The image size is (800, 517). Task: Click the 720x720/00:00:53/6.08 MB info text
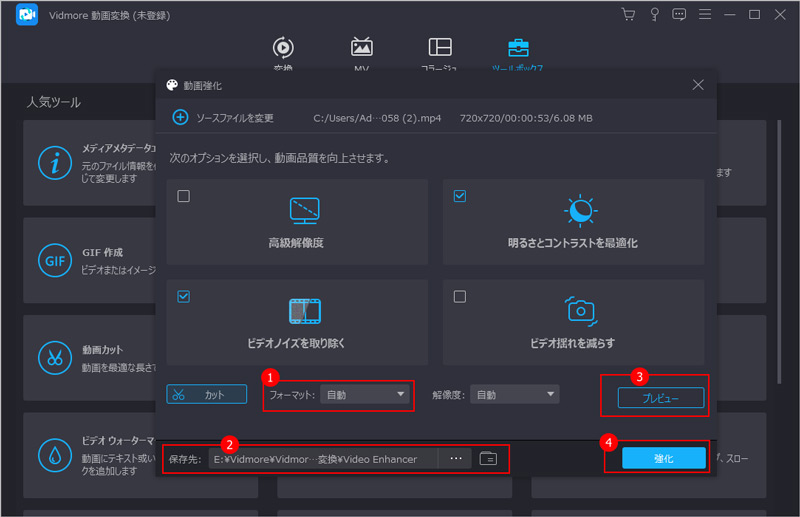(x=526, y=118)
